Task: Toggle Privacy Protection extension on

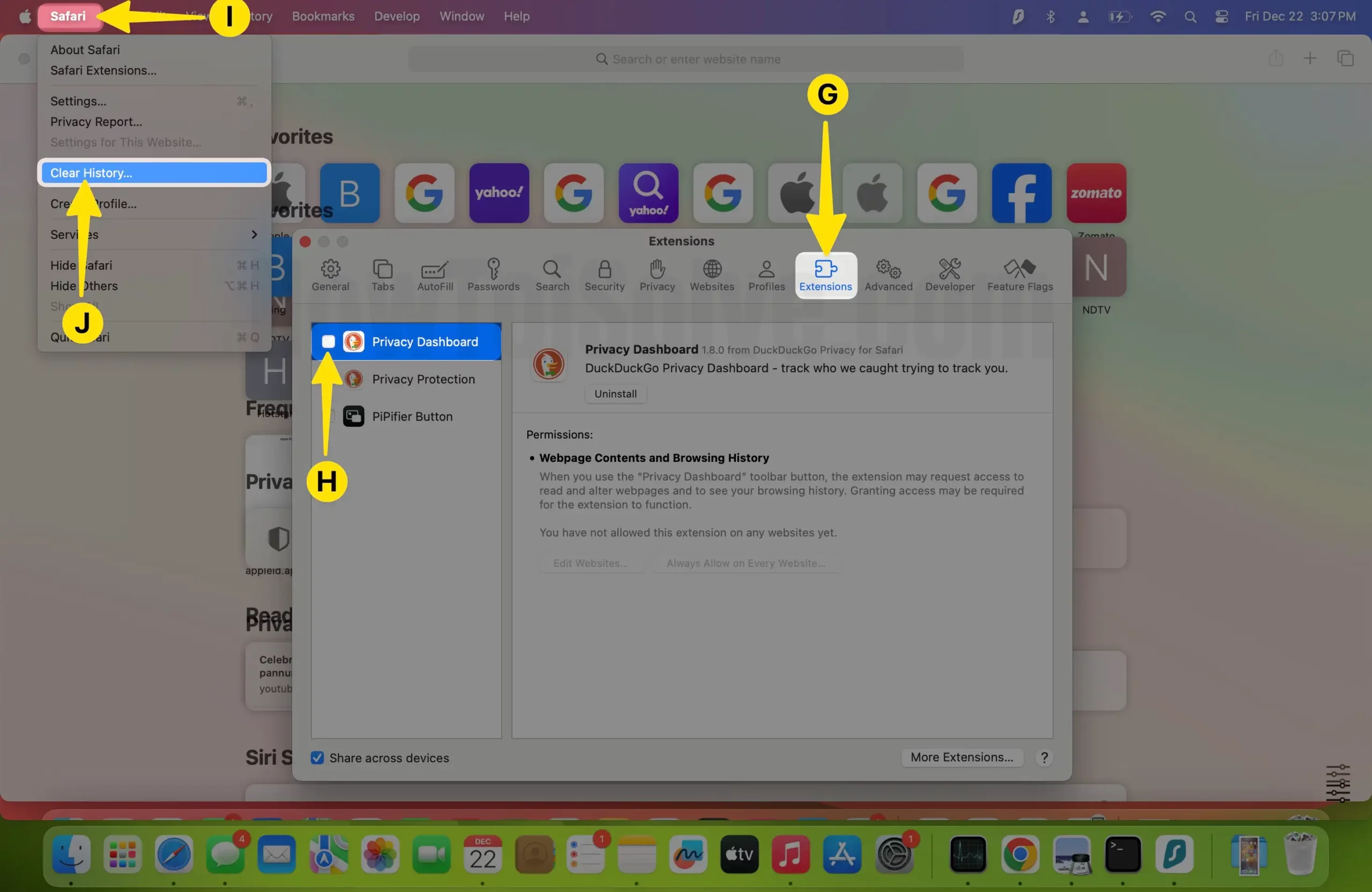Action: tap(328, 378)
